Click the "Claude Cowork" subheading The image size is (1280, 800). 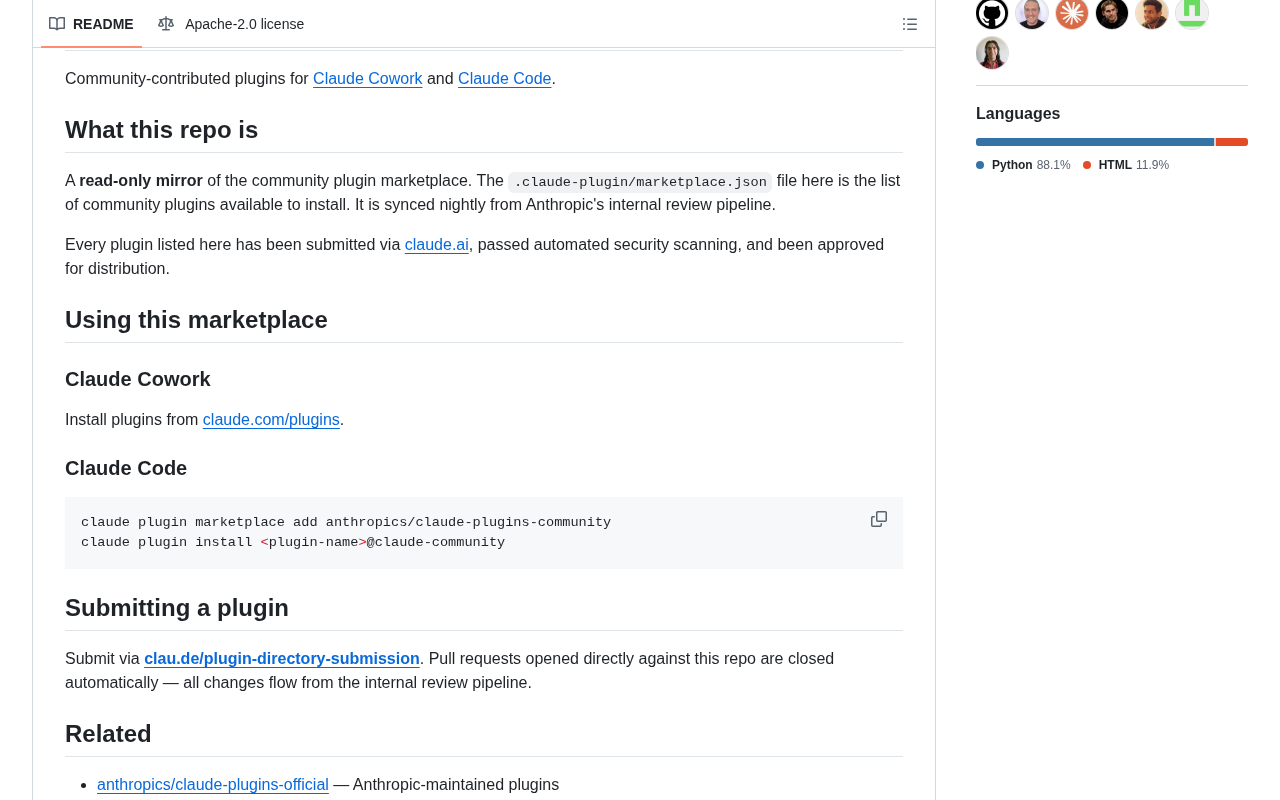[138, 379]
